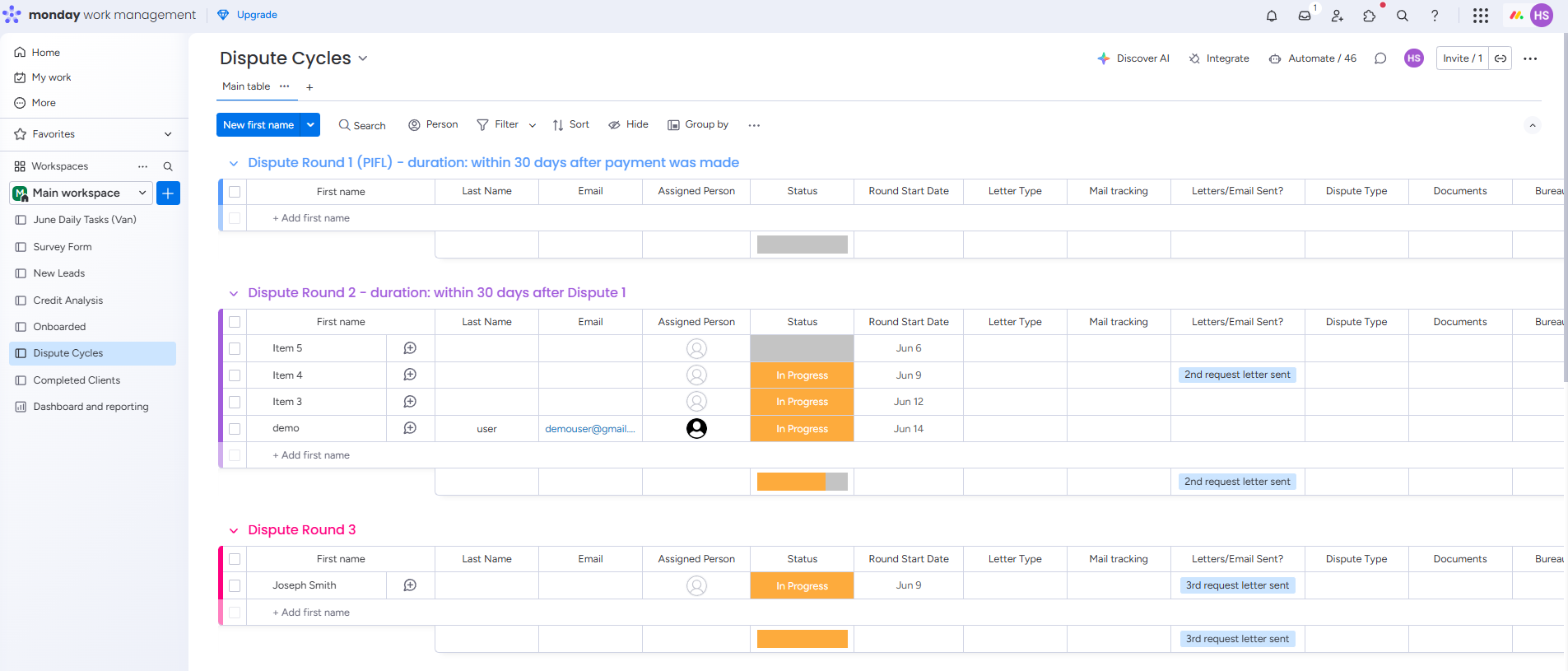
Task: Select the checkbox for the demo row
Action: [235, 429]
